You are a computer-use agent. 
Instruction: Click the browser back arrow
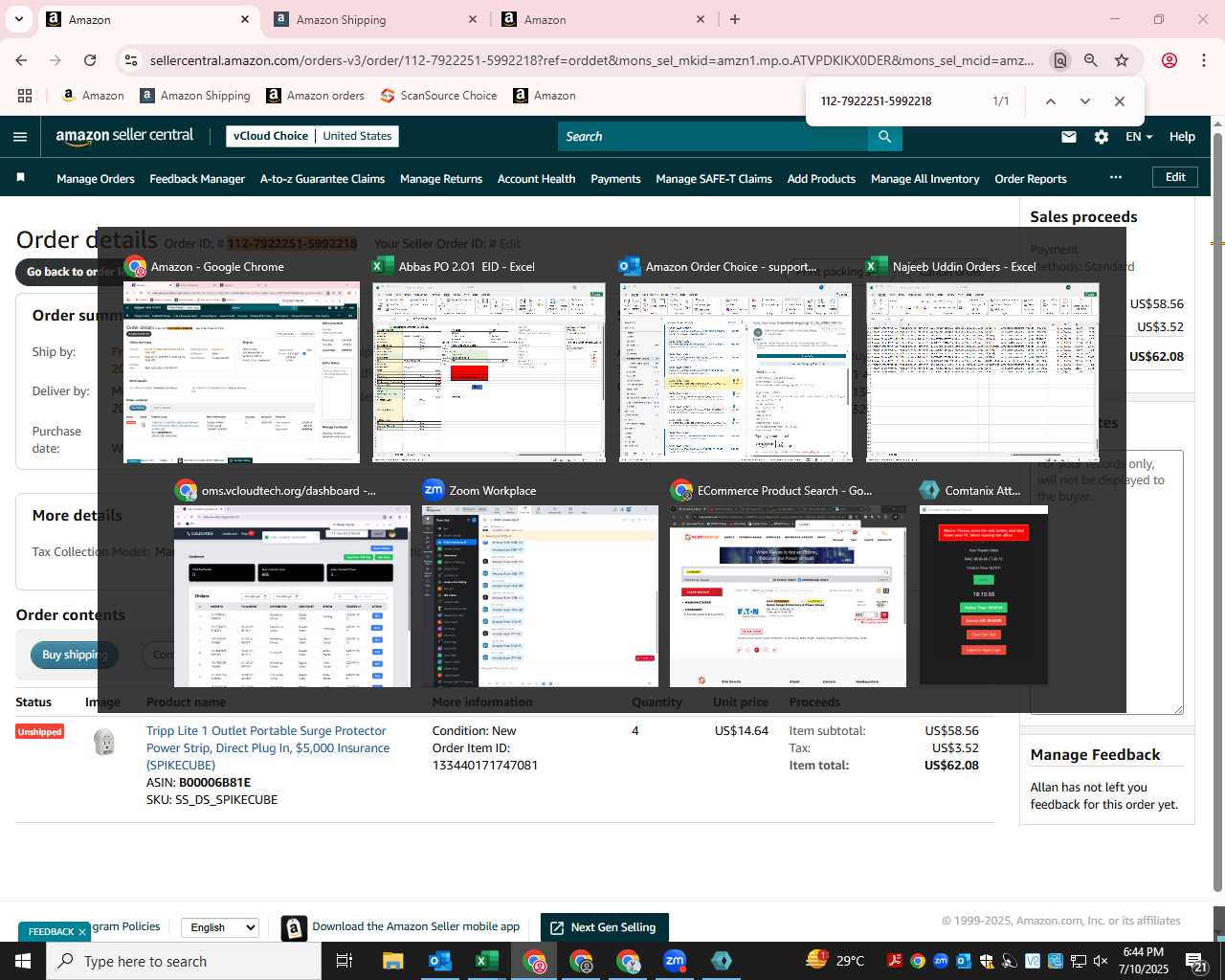click(x=21, y=60)
